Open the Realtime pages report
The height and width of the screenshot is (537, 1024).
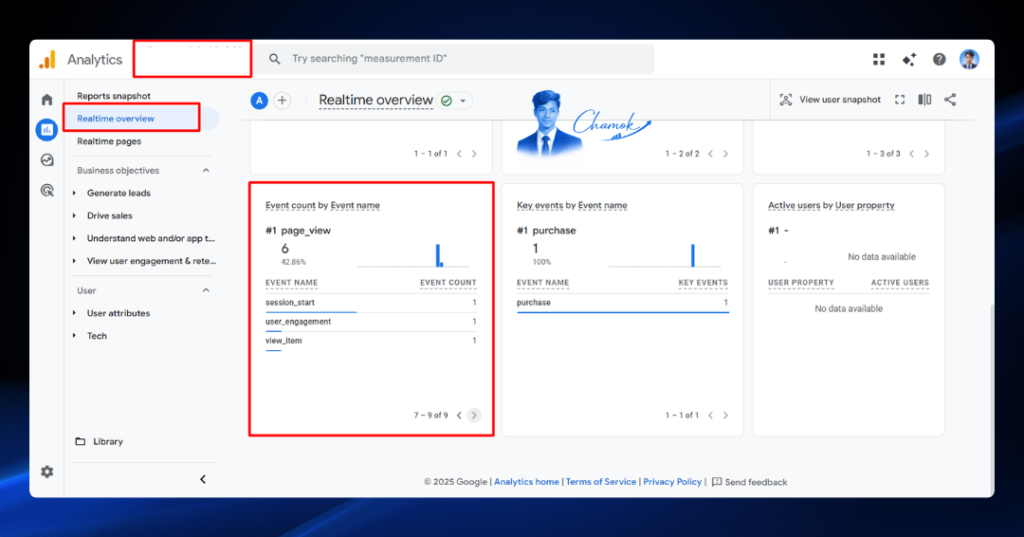pyautogui.click(x=109, y=141)
